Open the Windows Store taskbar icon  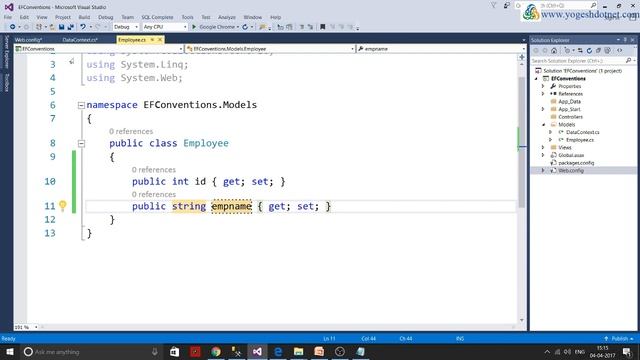[x=174, y=351]
